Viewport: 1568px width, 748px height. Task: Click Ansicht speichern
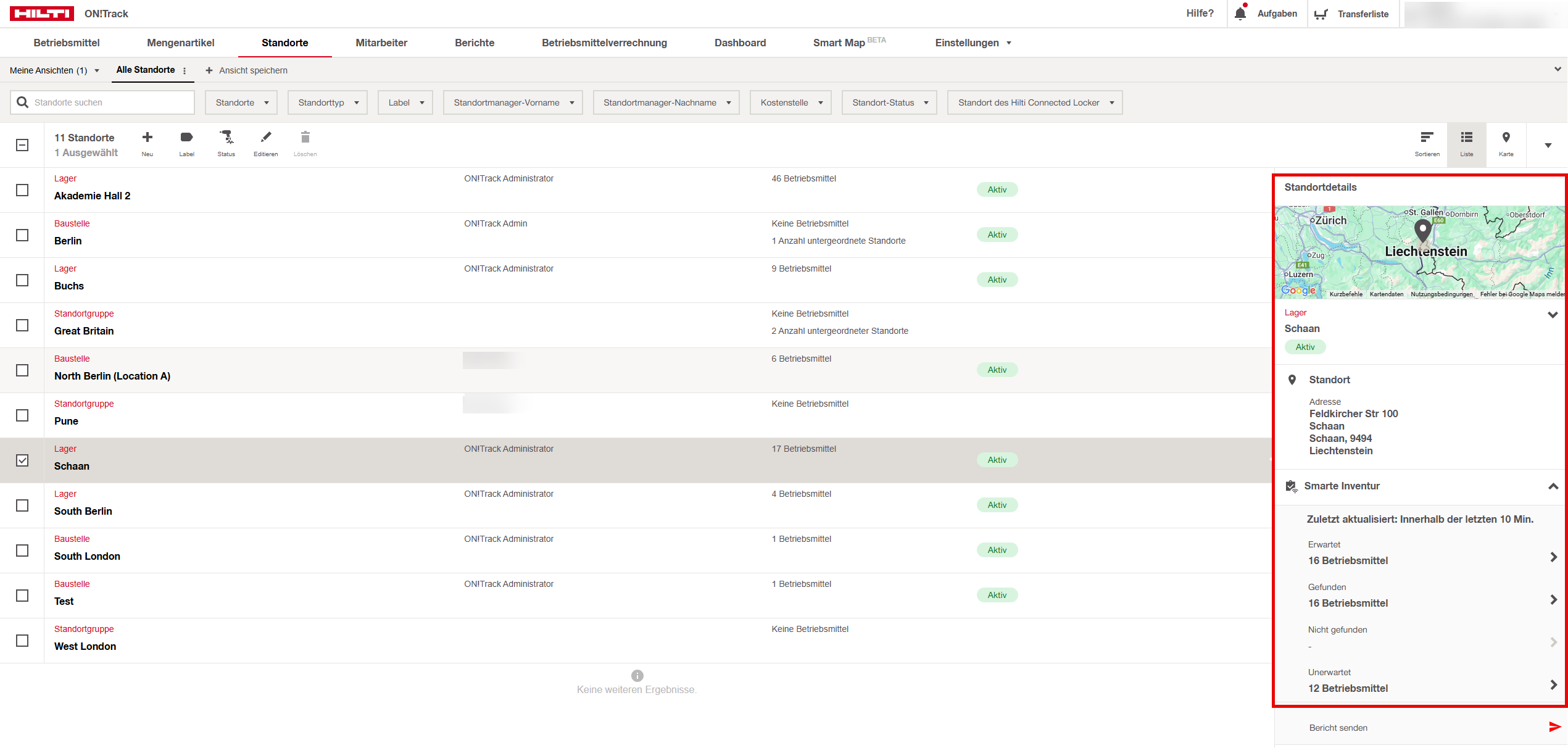tap(247, 70)
